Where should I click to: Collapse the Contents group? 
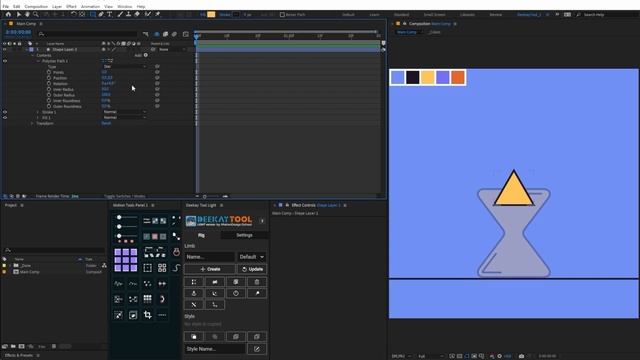click(x=33, y=55)
